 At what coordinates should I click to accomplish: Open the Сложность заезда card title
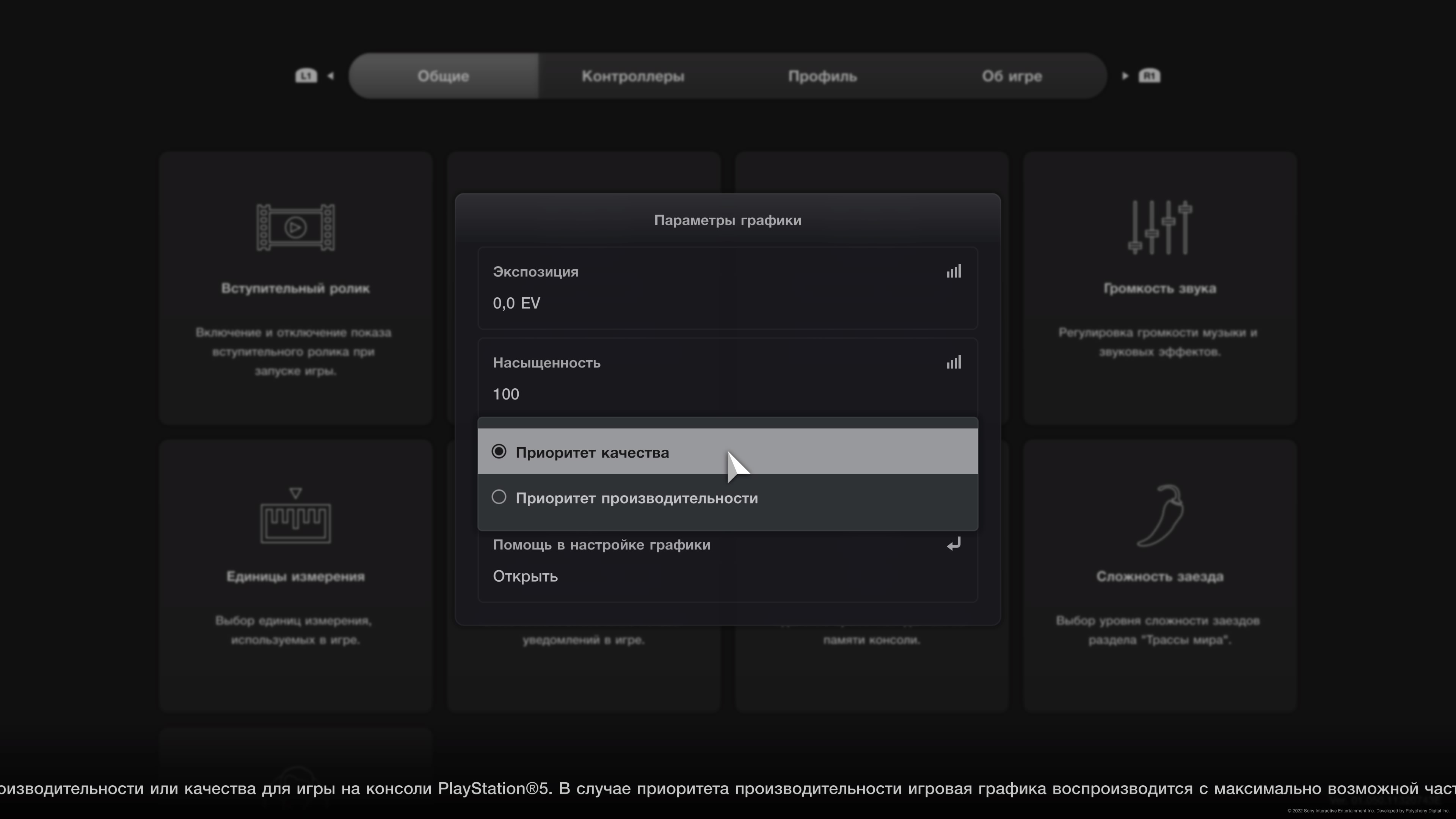(1160, 576)
